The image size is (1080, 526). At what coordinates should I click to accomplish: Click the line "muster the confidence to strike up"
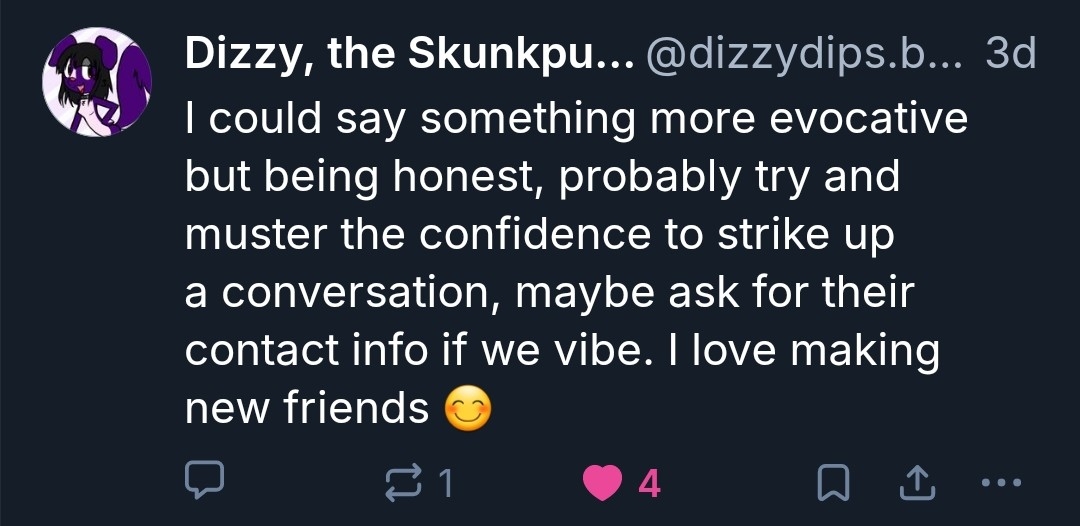[539, 235]
